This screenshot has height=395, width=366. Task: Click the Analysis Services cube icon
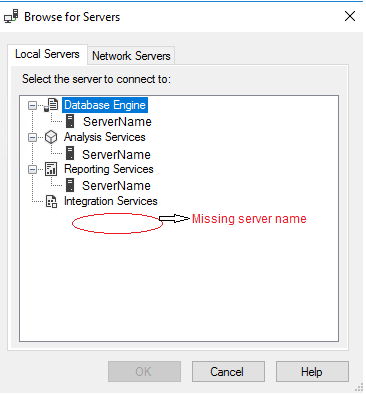click(x=51, y=137)
